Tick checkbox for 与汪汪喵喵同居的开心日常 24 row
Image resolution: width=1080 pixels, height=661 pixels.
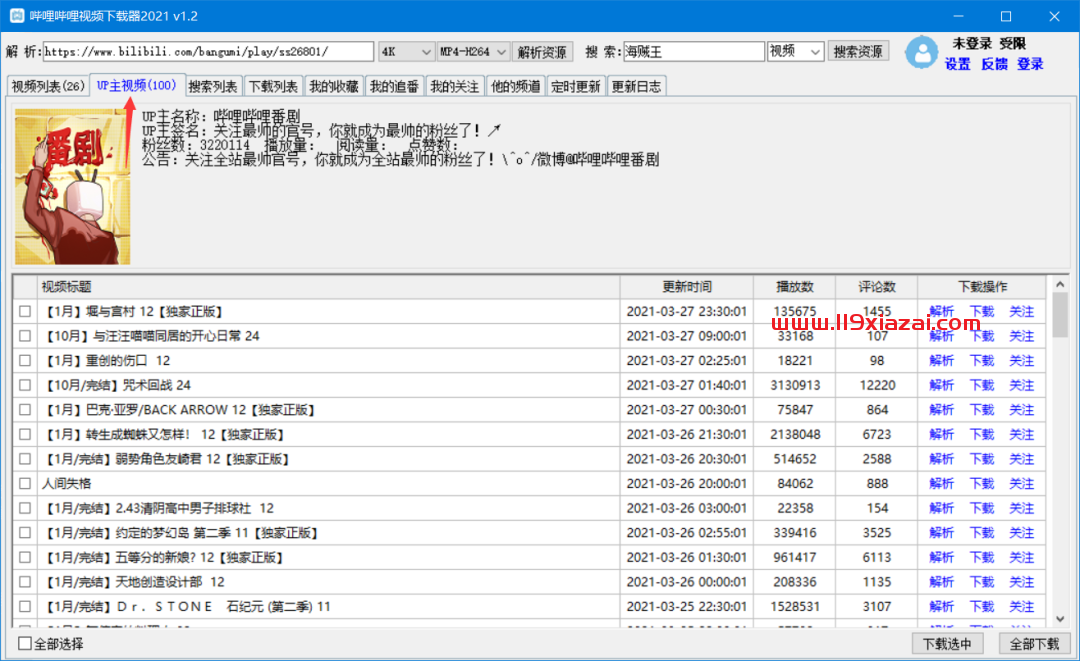tap(25, 336)
